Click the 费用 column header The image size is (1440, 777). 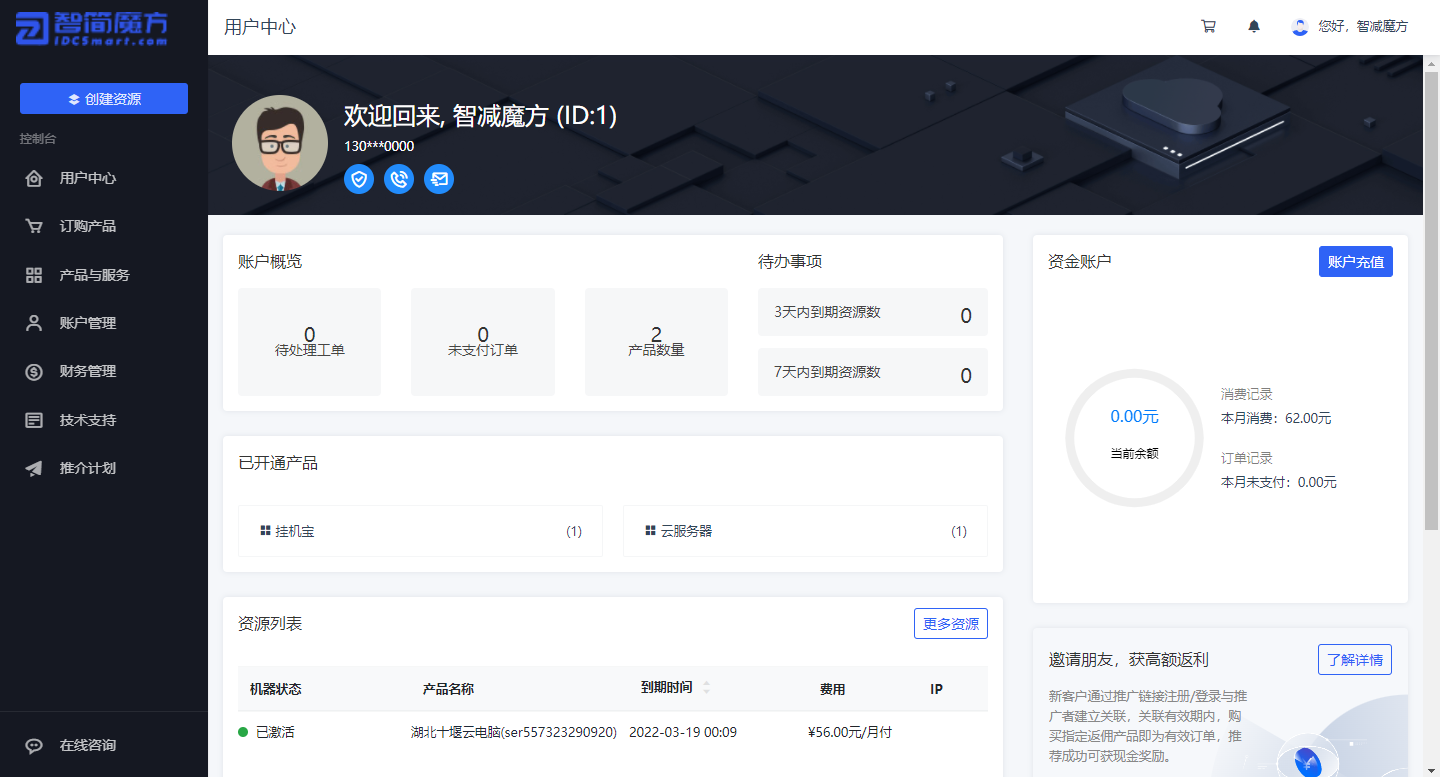[833, 689]
